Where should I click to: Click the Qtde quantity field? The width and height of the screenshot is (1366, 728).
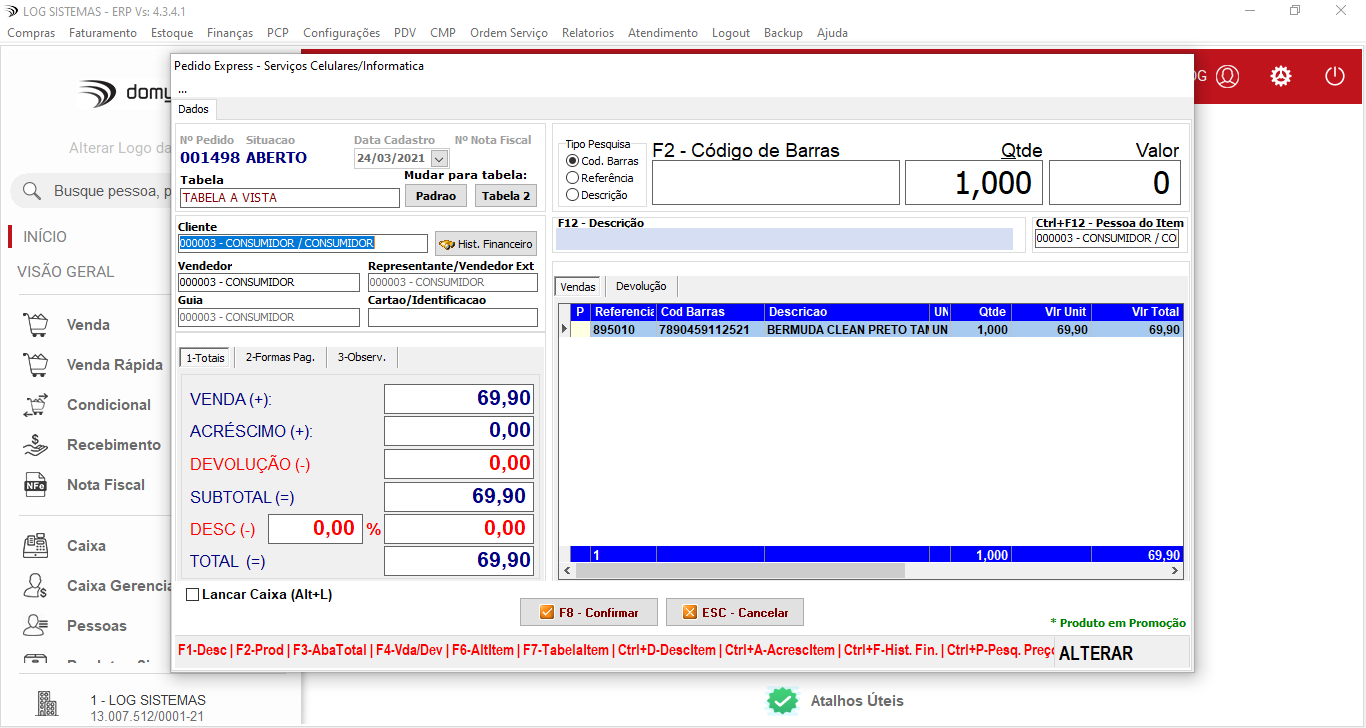point(974,183)
